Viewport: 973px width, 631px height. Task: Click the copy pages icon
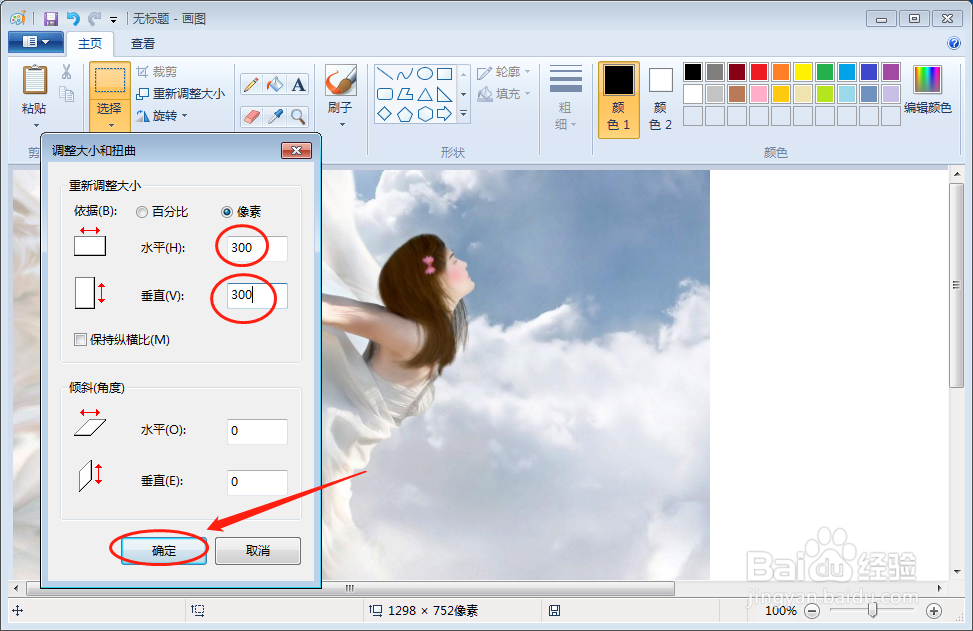66,94
